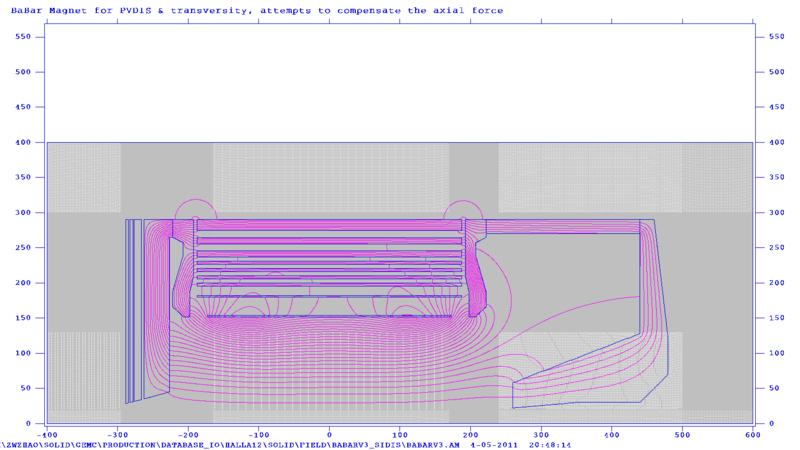This screenshot has width=800, height=450.
Task: Click the "-200" label on the x-axis
Action: tap(188, 435)
